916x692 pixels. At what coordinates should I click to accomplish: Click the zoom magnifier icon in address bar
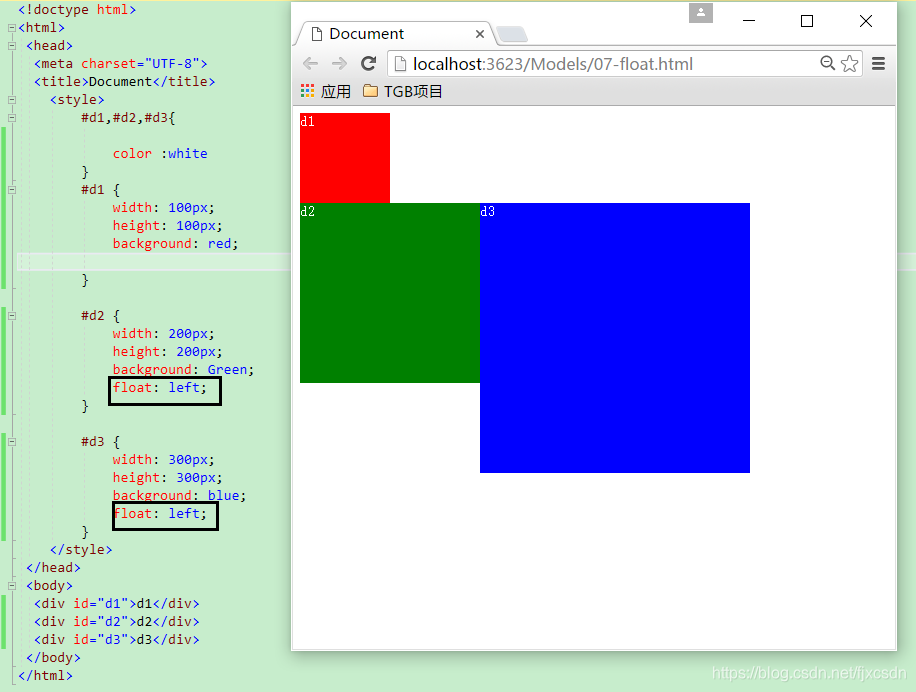pyautogui.click(x=827, y=63)
